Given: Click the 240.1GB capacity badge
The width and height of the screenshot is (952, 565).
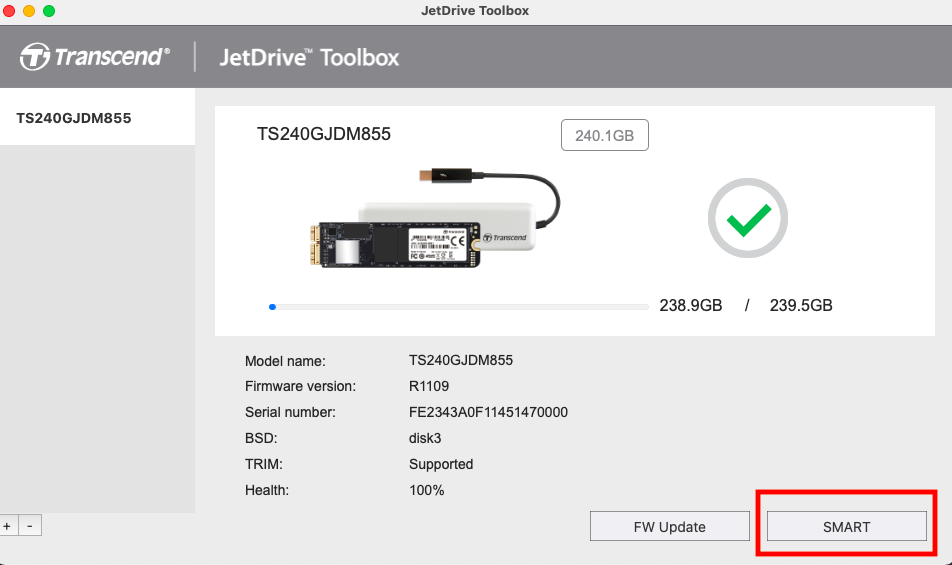Looking at the screenshot, I should point(605,135).
